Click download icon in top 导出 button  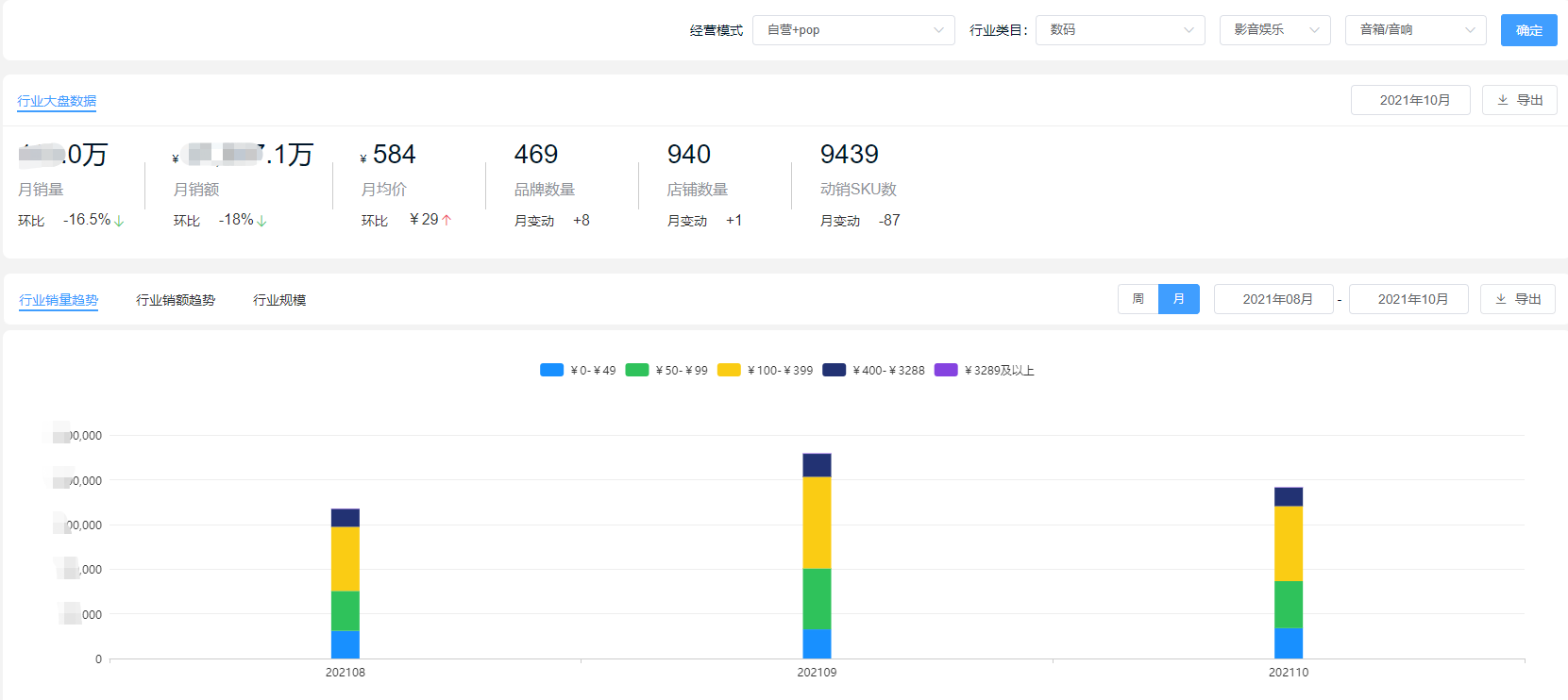pyautogui.click(x=1503, y=100)
